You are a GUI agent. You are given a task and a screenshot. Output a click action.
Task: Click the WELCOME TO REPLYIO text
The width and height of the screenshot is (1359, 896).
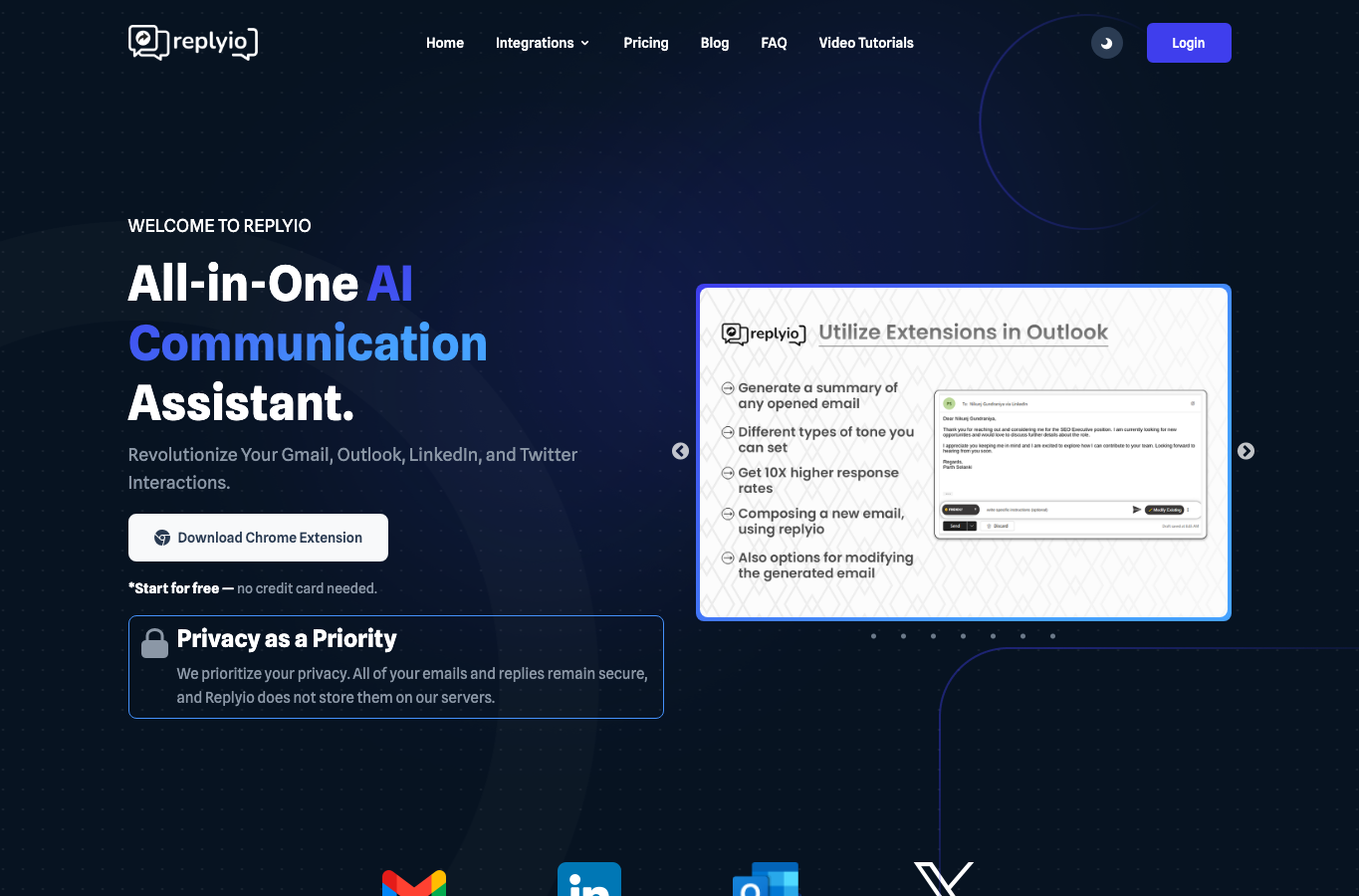point(220,226)
